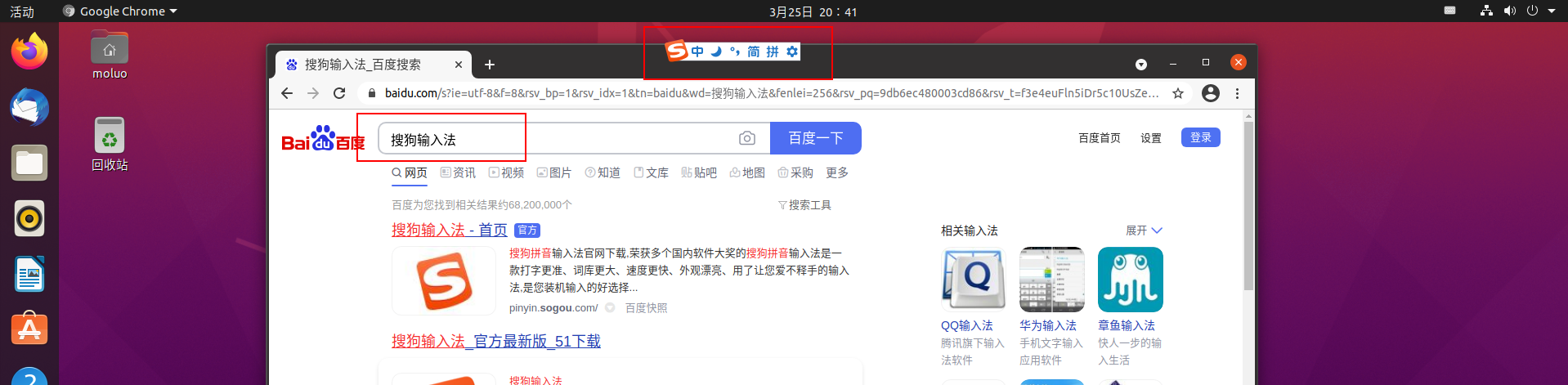Open the 章鱼输入法 text link
Viewport: 1568px width, 385px height.
coord(1127,325)
